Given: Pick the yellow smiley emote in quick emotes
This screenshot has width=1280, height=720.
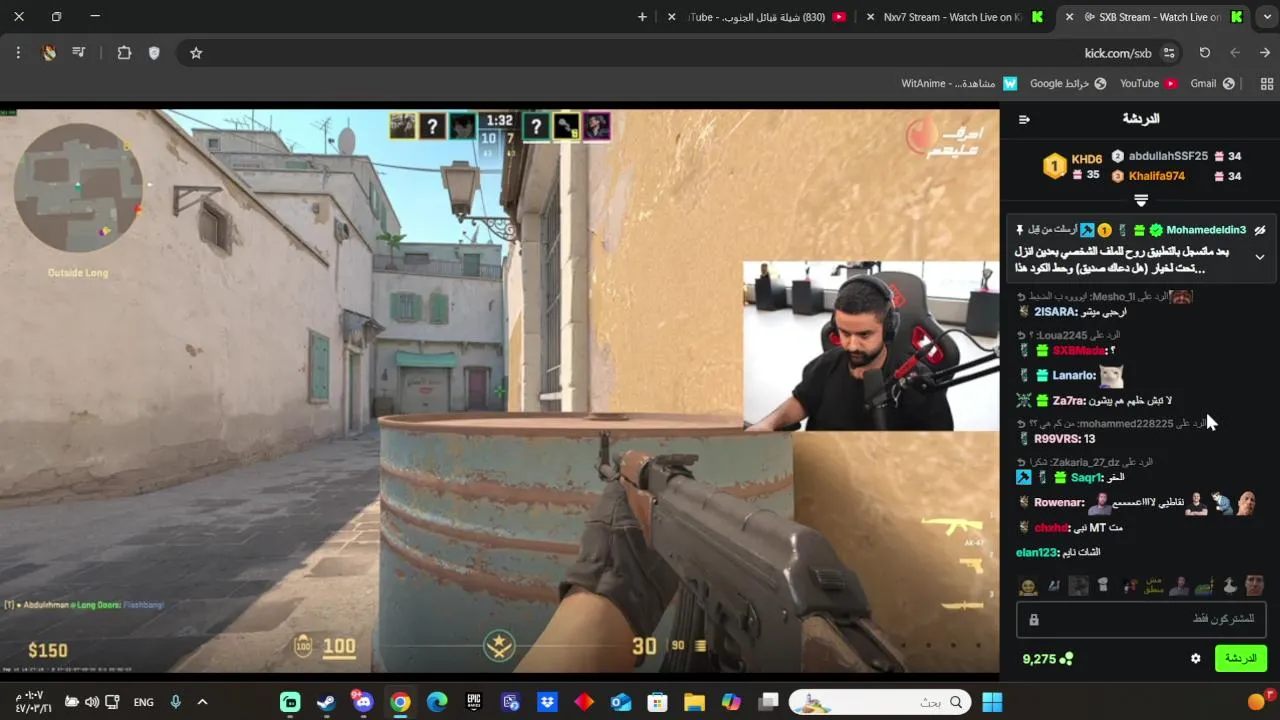Looking at the screenshot, I should [x=1027, y=586].
